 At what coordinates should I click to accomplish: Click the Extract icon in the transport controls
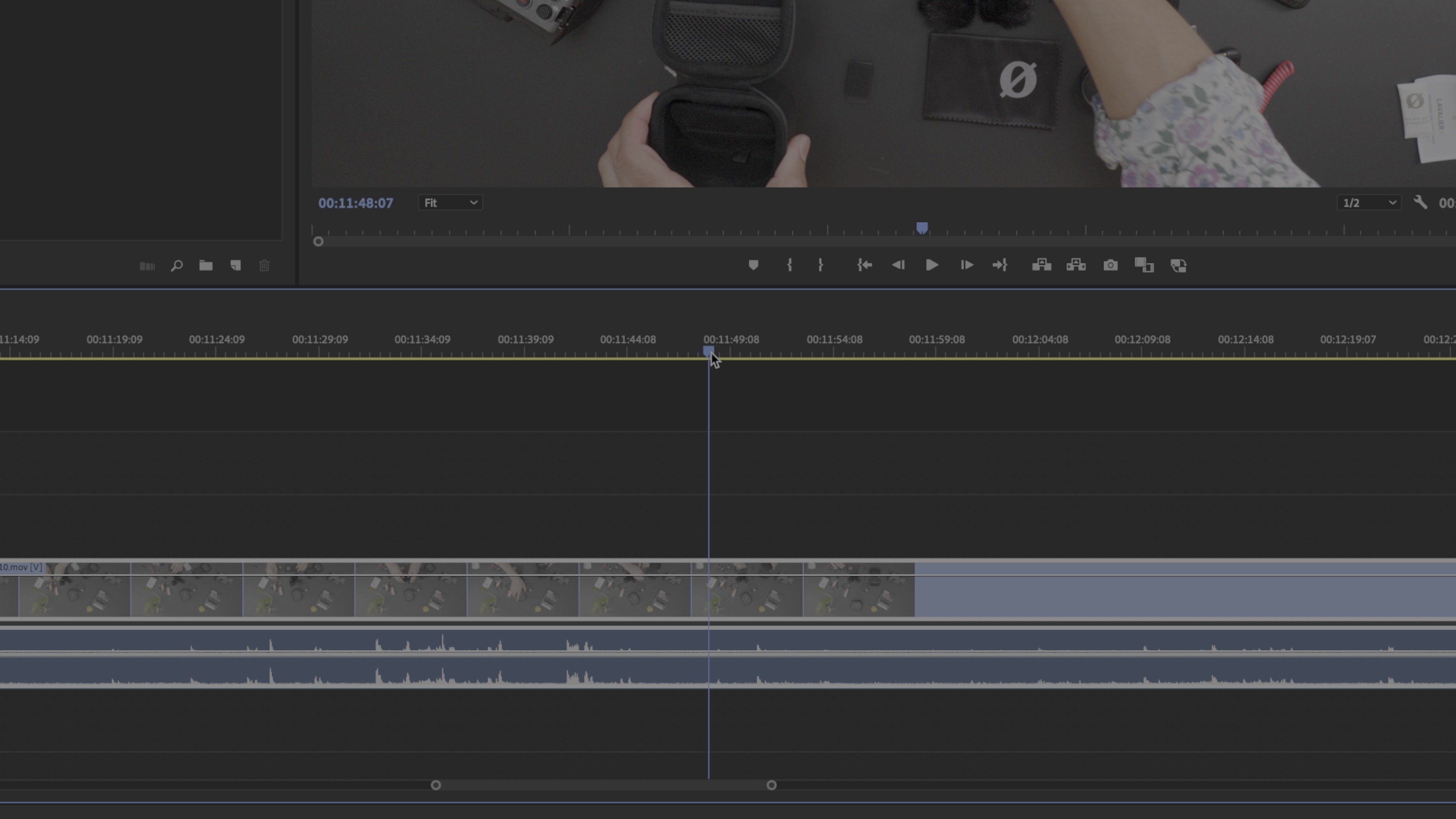pos(1075,265)
